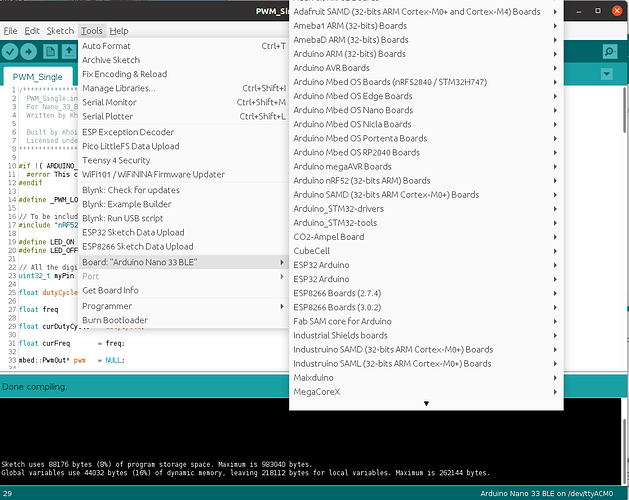This screenshot has height=500, width=629.
Task: Open the Help menu
Action: [x=119, y=31]
